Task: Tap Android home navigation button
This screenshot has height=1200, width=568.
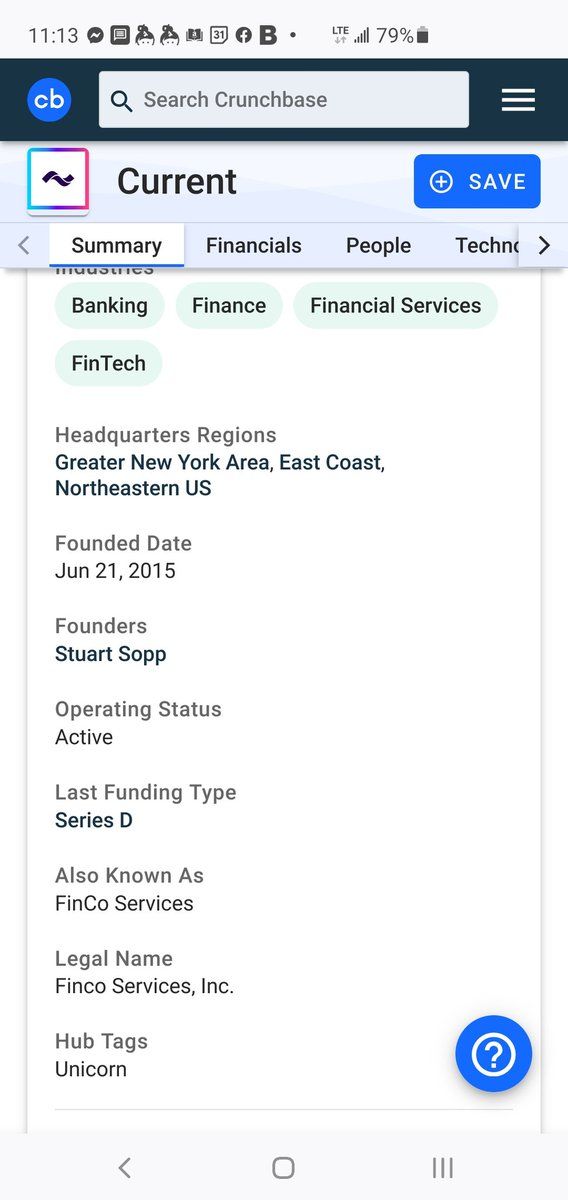Action: click(283, 1167)
